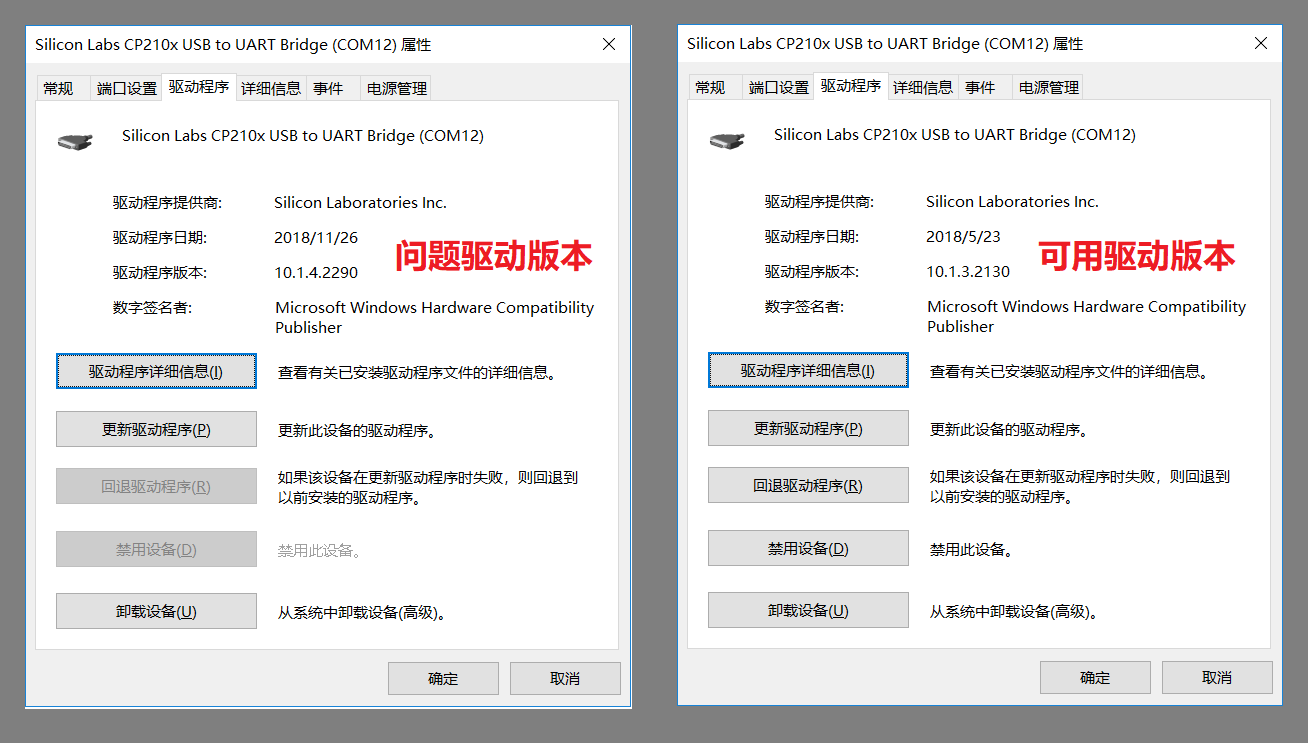Click 卸载设备 button in the left window
Image resolution: width=1308 pixels, height=743 pixels.
[x=156, y=611]
